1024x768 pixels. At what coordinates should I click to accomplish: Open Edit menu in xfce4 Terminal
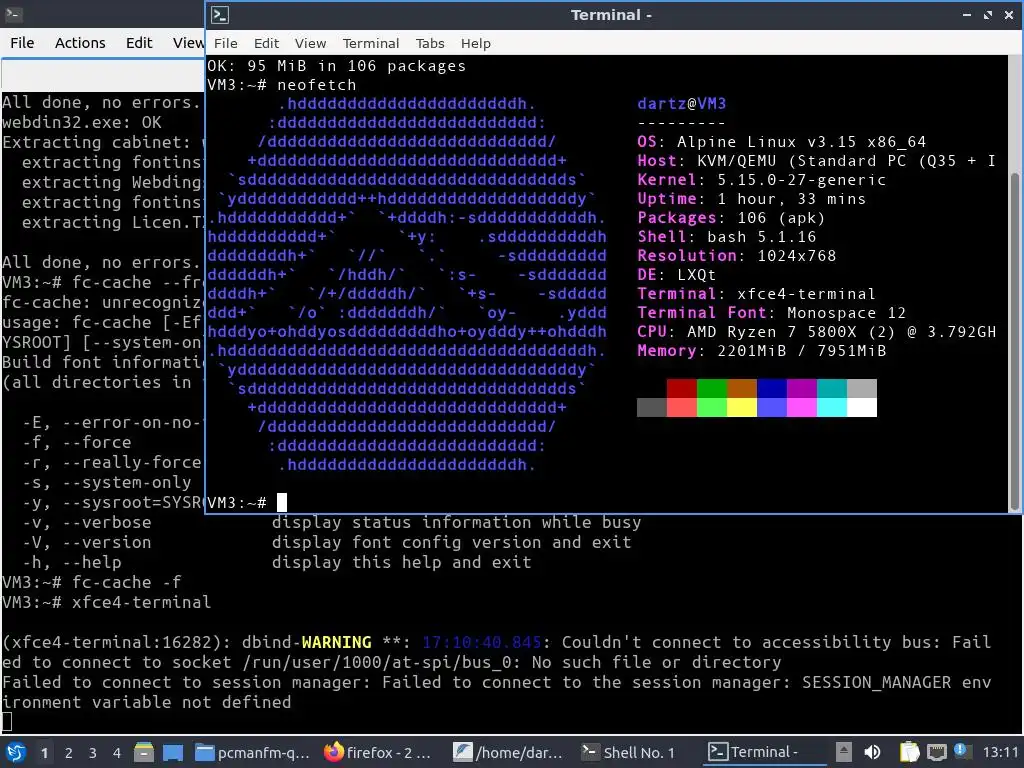click(x=266, y=43)
